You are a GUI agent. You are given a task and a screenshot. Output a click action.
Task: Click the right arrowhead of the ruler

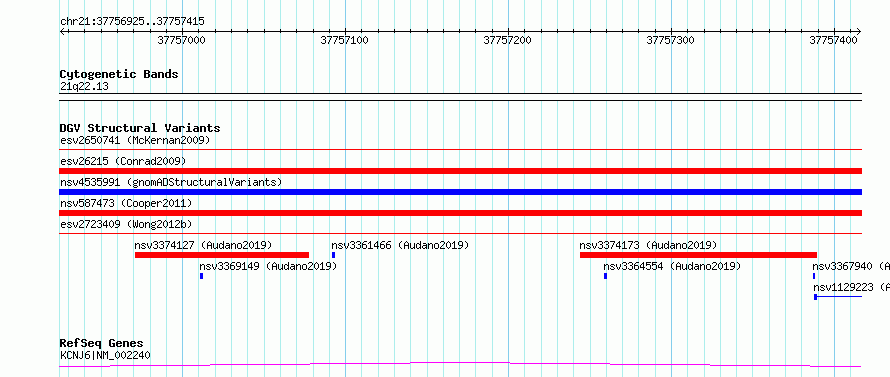click(x=859, y=32)
